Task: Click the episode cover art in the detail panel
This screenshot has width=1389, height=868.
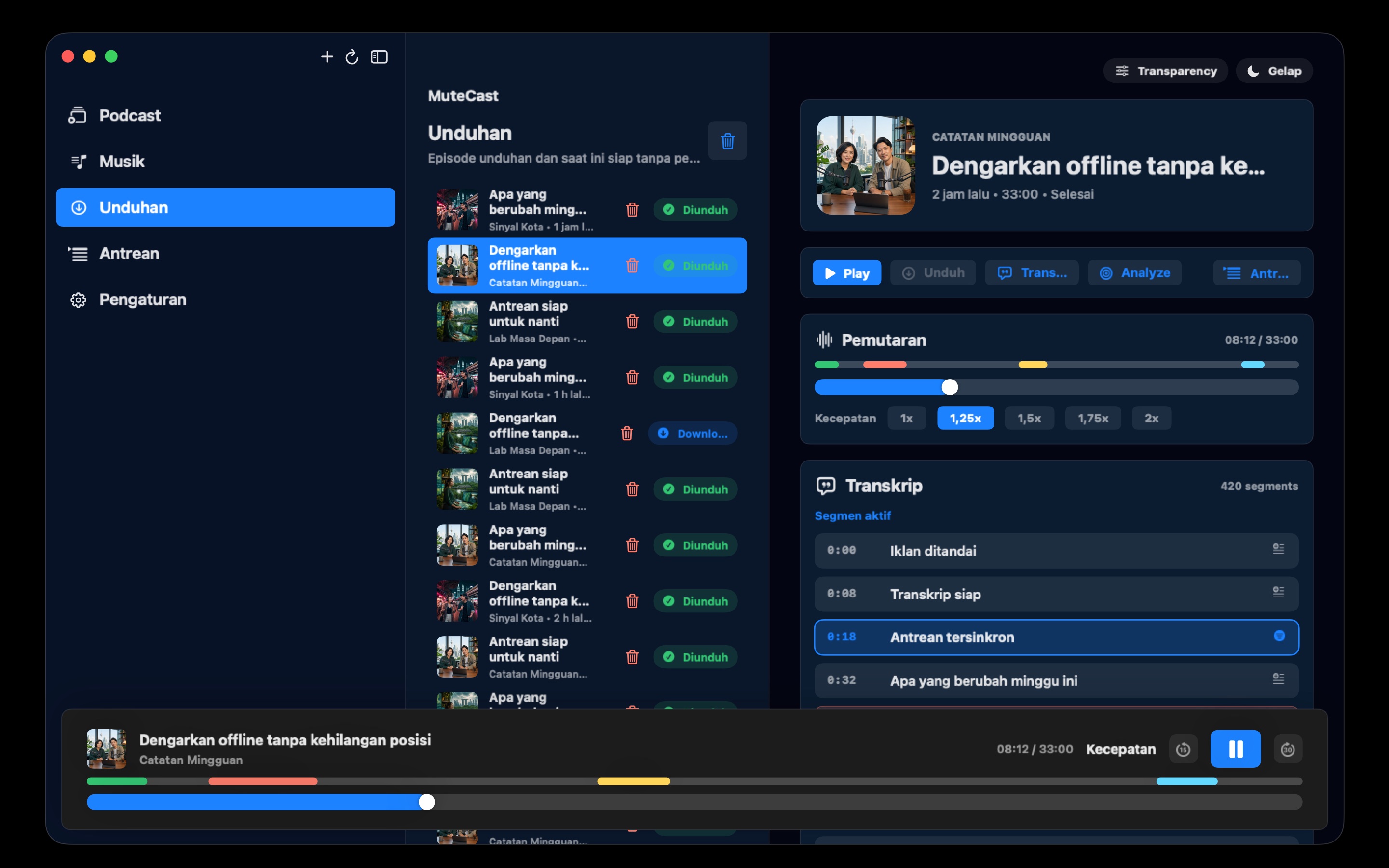Action: coord(866,165)
